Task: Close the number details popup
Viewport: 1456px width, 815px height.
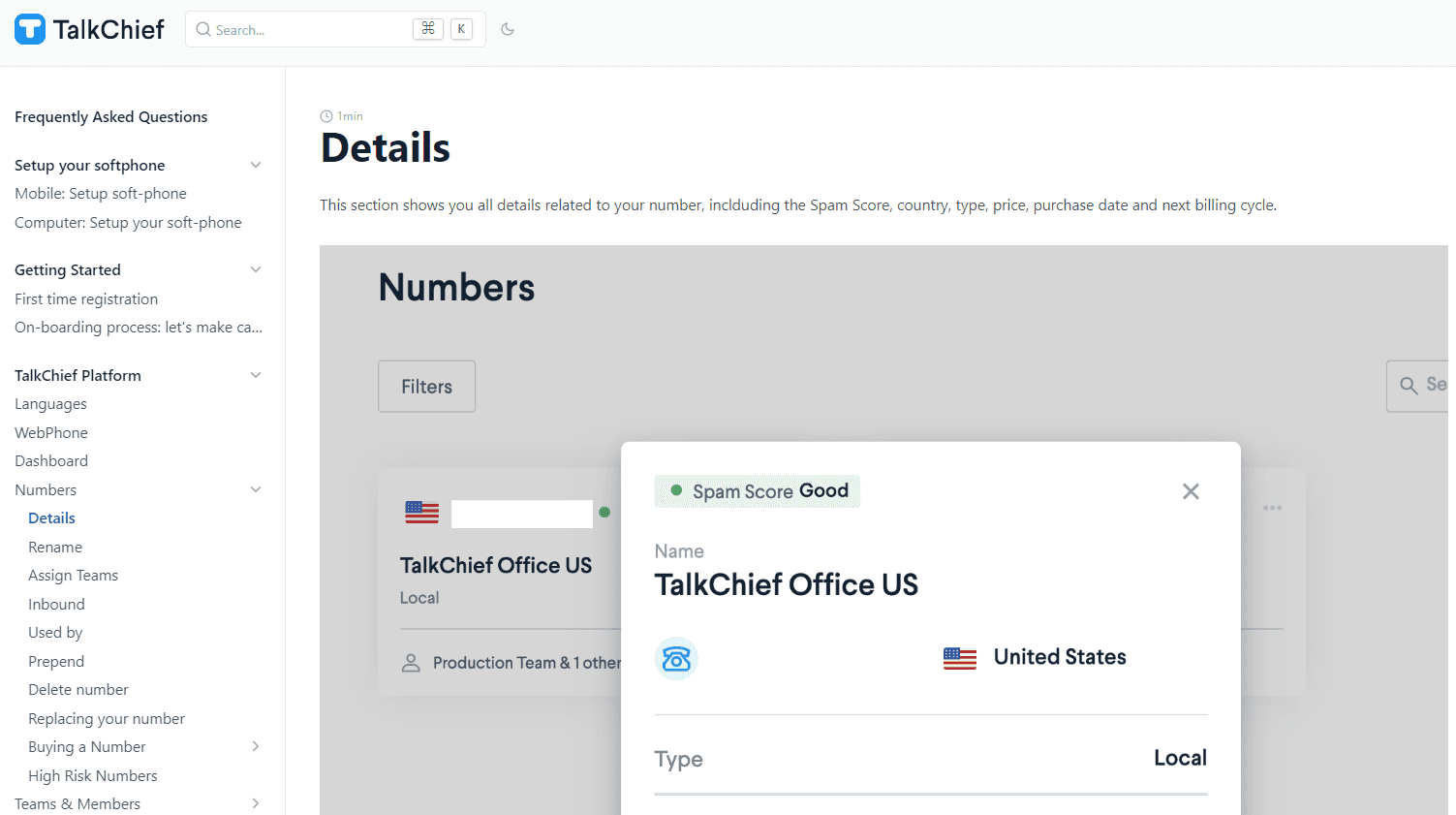Action: [1191, 491]
